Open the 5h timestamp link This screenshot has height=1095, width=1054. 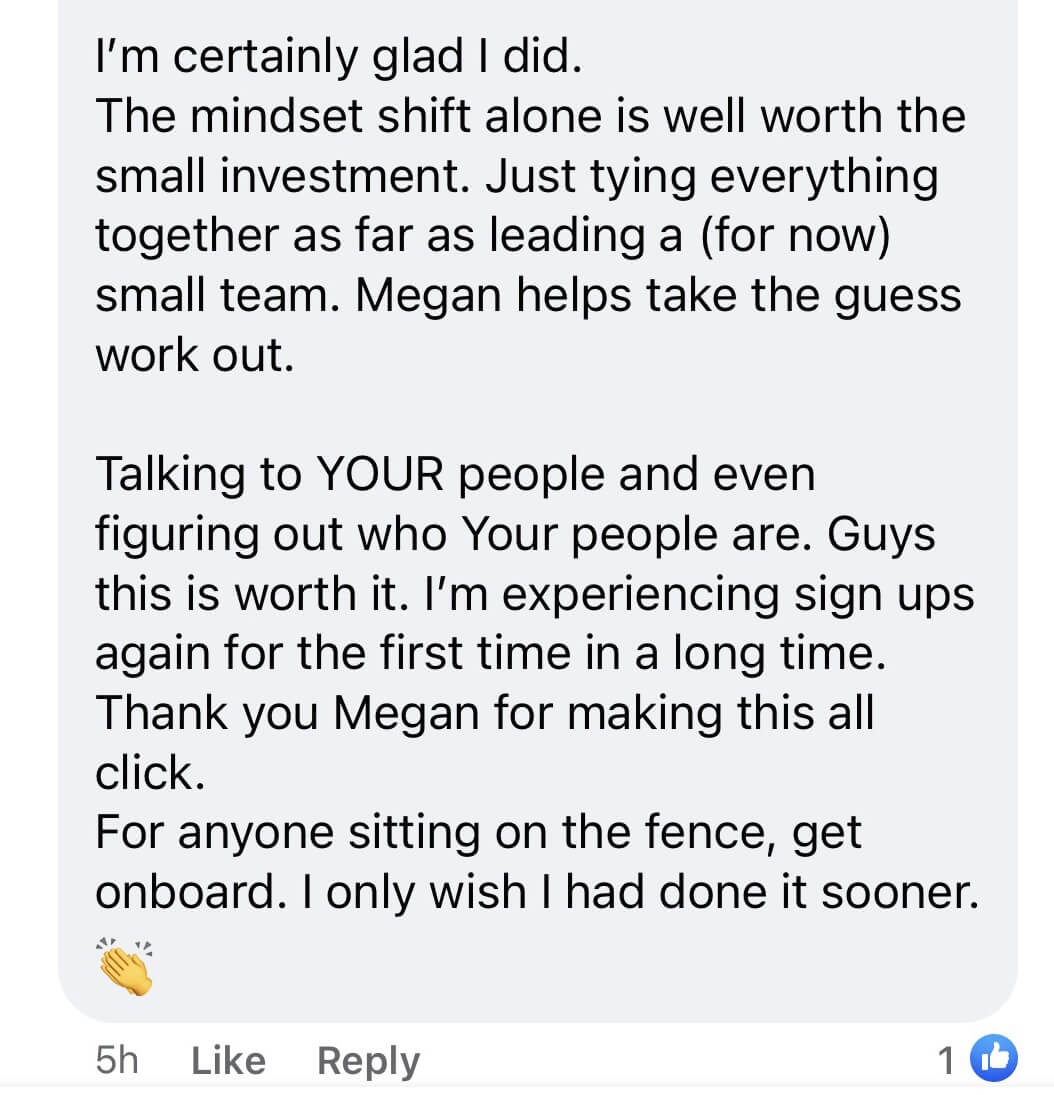point(117,1060)
